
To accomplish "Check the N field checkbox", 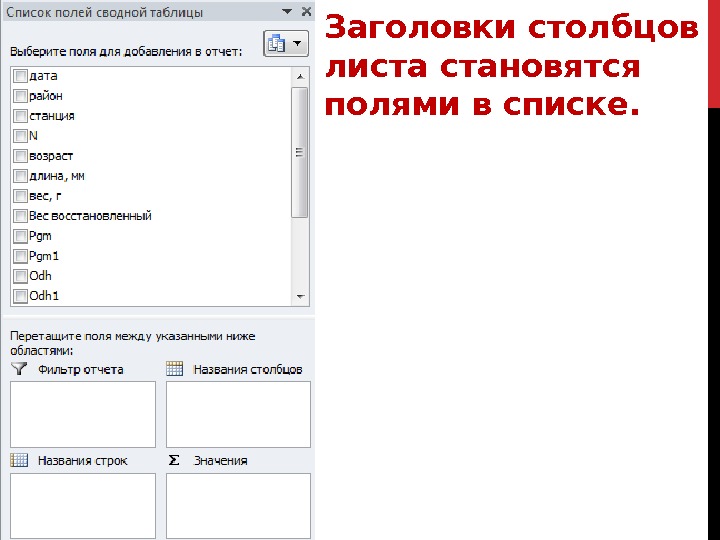I will coord(20,136).
